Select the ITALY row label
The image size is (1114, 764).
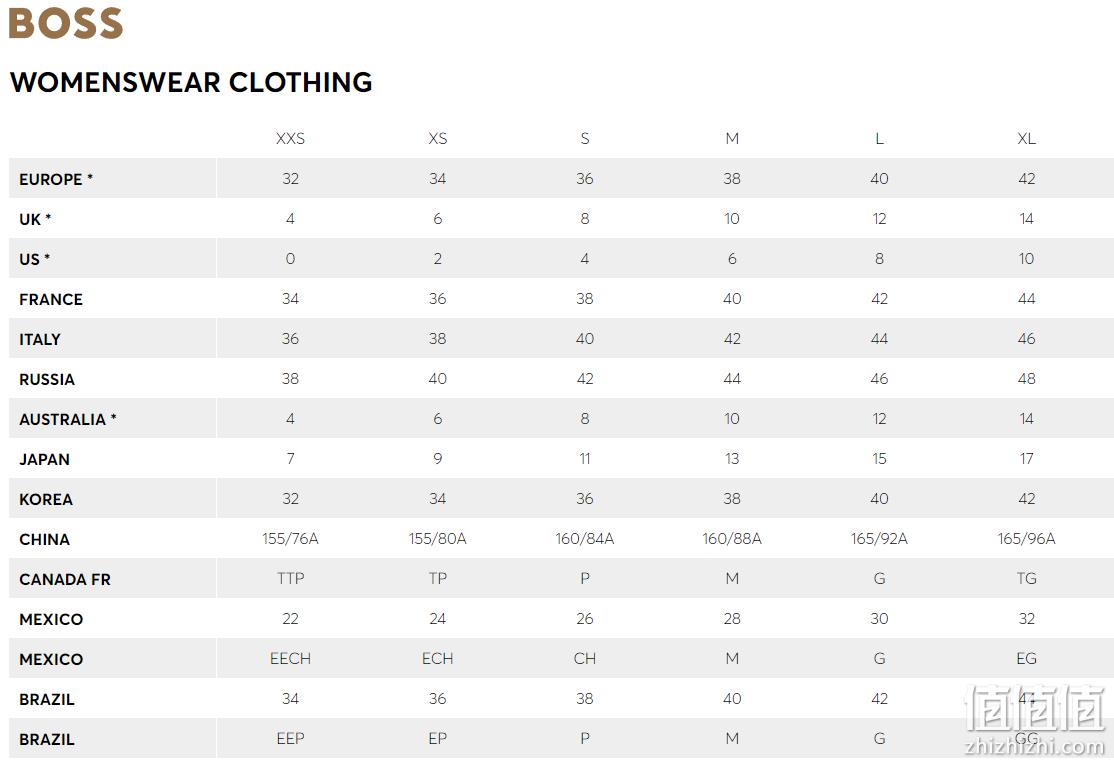pos(40,340)
